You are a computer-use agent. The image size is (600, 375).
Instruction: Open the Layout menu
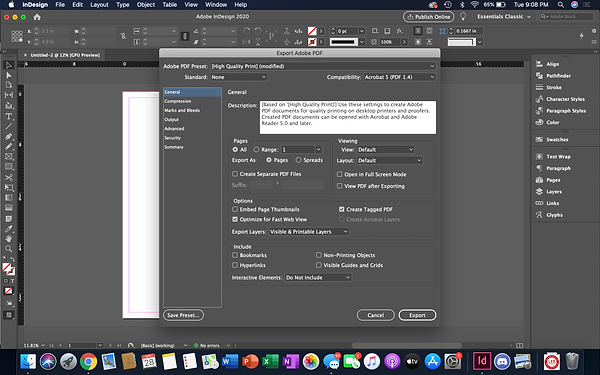[x=99, y=5]
